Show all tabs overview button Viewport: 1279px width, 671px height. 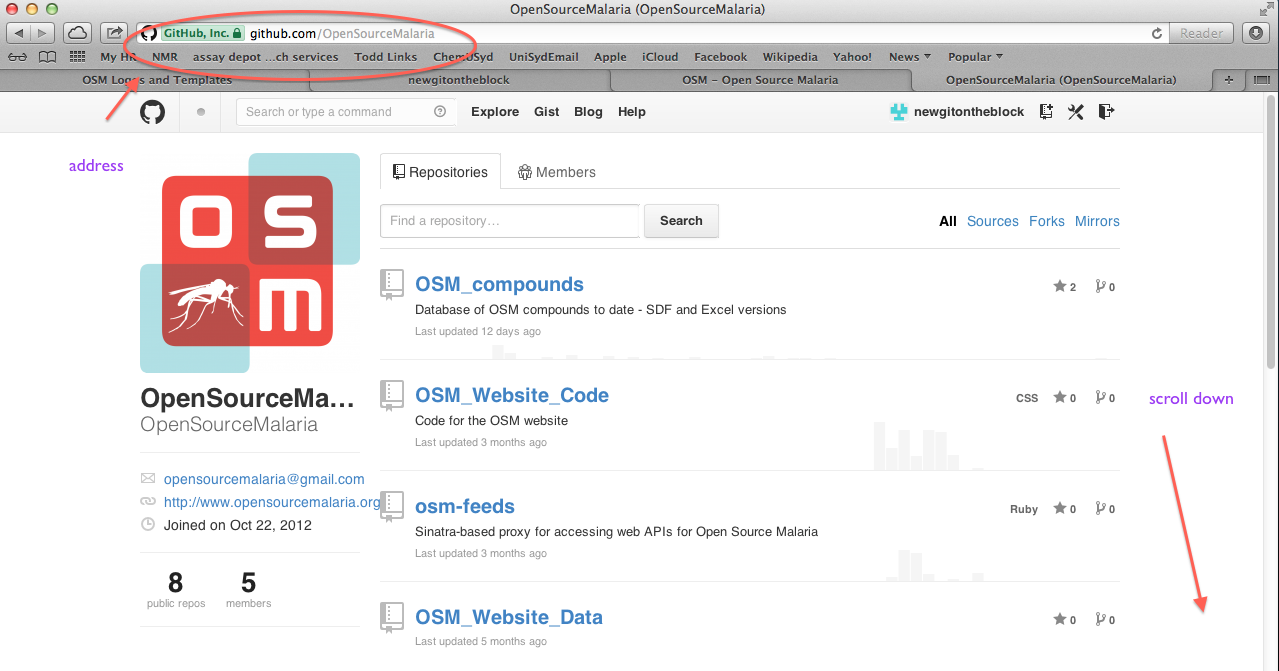click(x=1261, y=80)
